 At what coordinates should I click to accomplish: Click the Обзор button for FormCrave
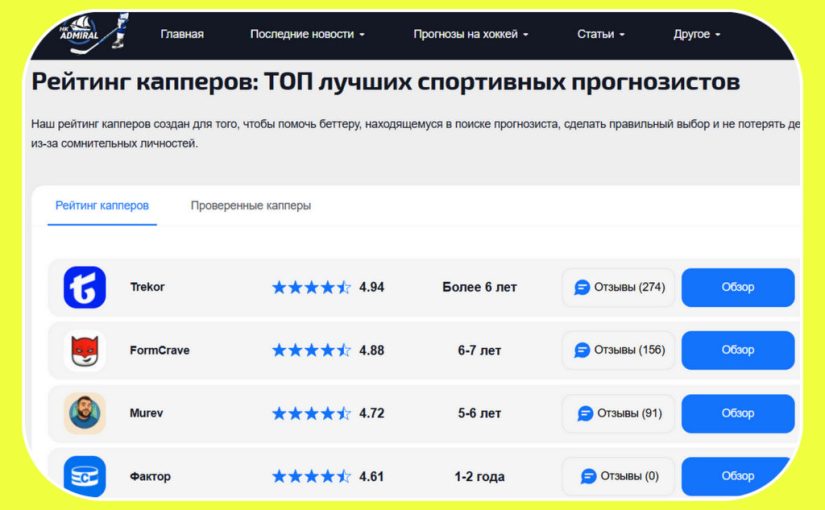point(738,351)
